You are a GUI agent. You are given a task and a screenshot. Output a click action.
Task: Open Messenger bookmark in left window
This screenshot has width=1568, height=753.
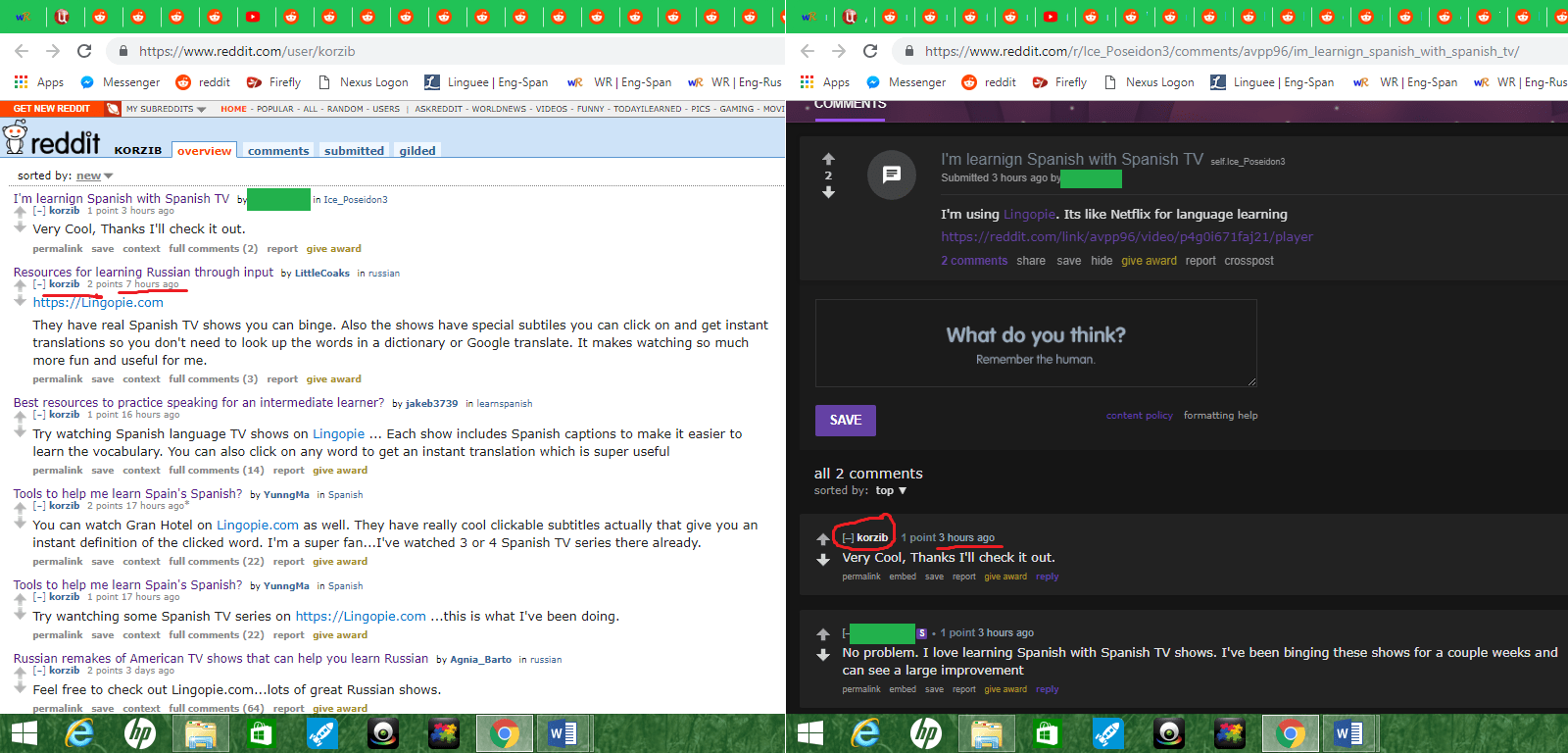[121, 82]
